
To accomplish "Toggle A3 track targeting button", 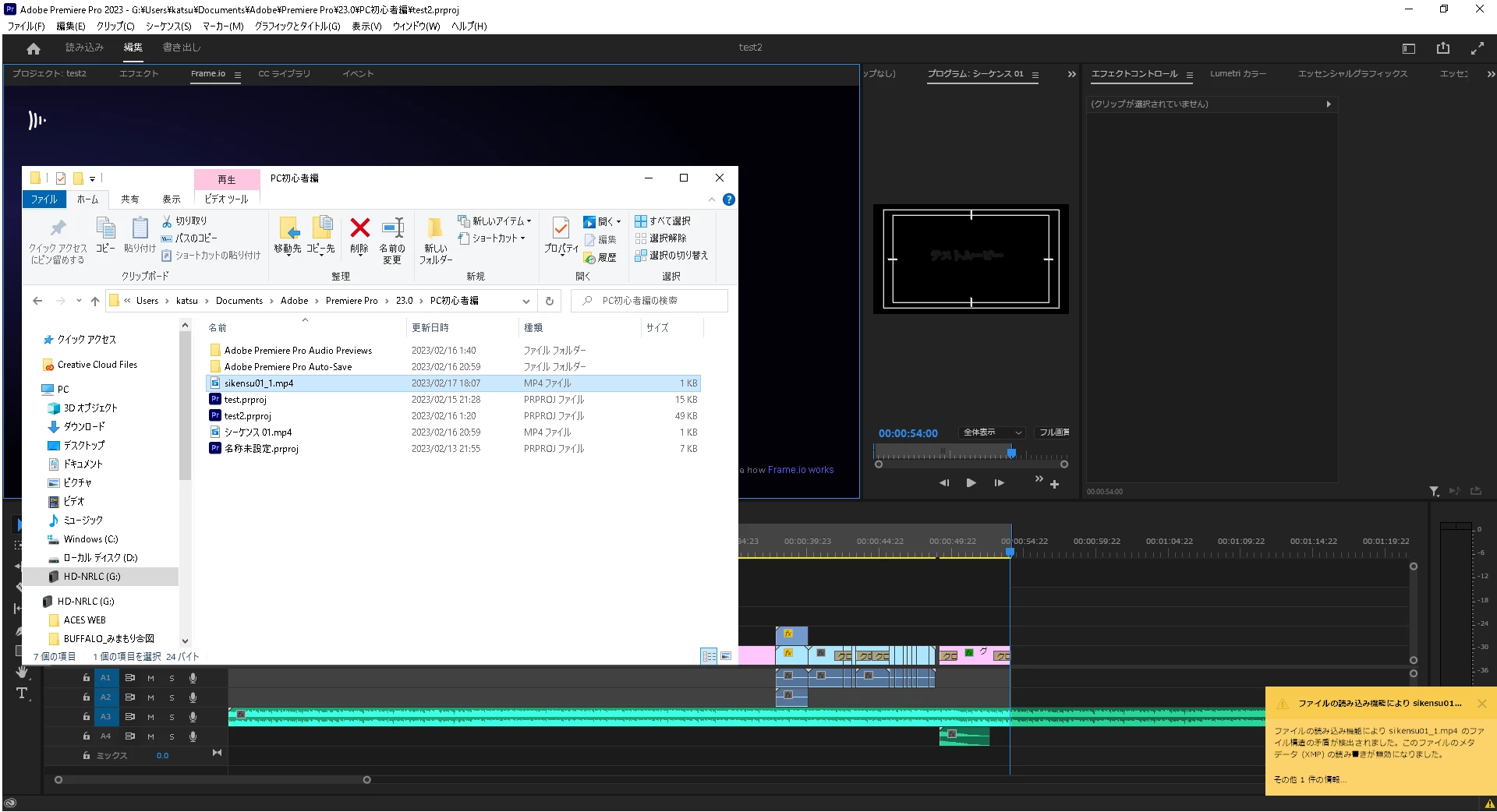I will [x=106, y=717].
